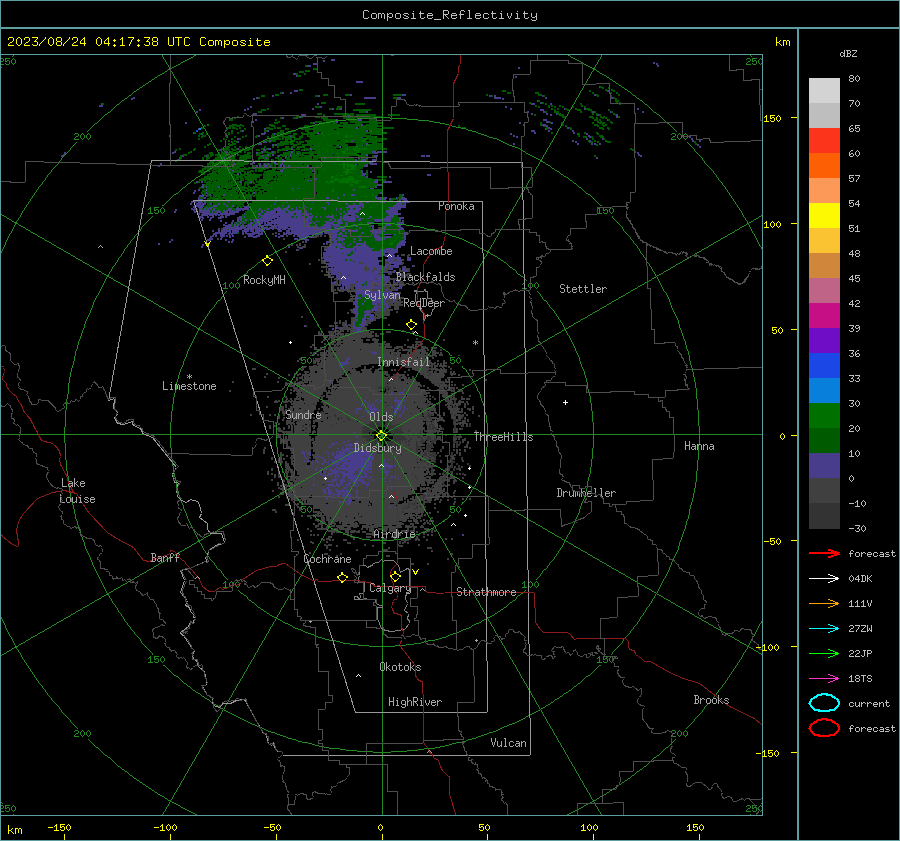
Task: Click the yellow diamond marker below RedDeer
Action: click(x=412, y=325)
